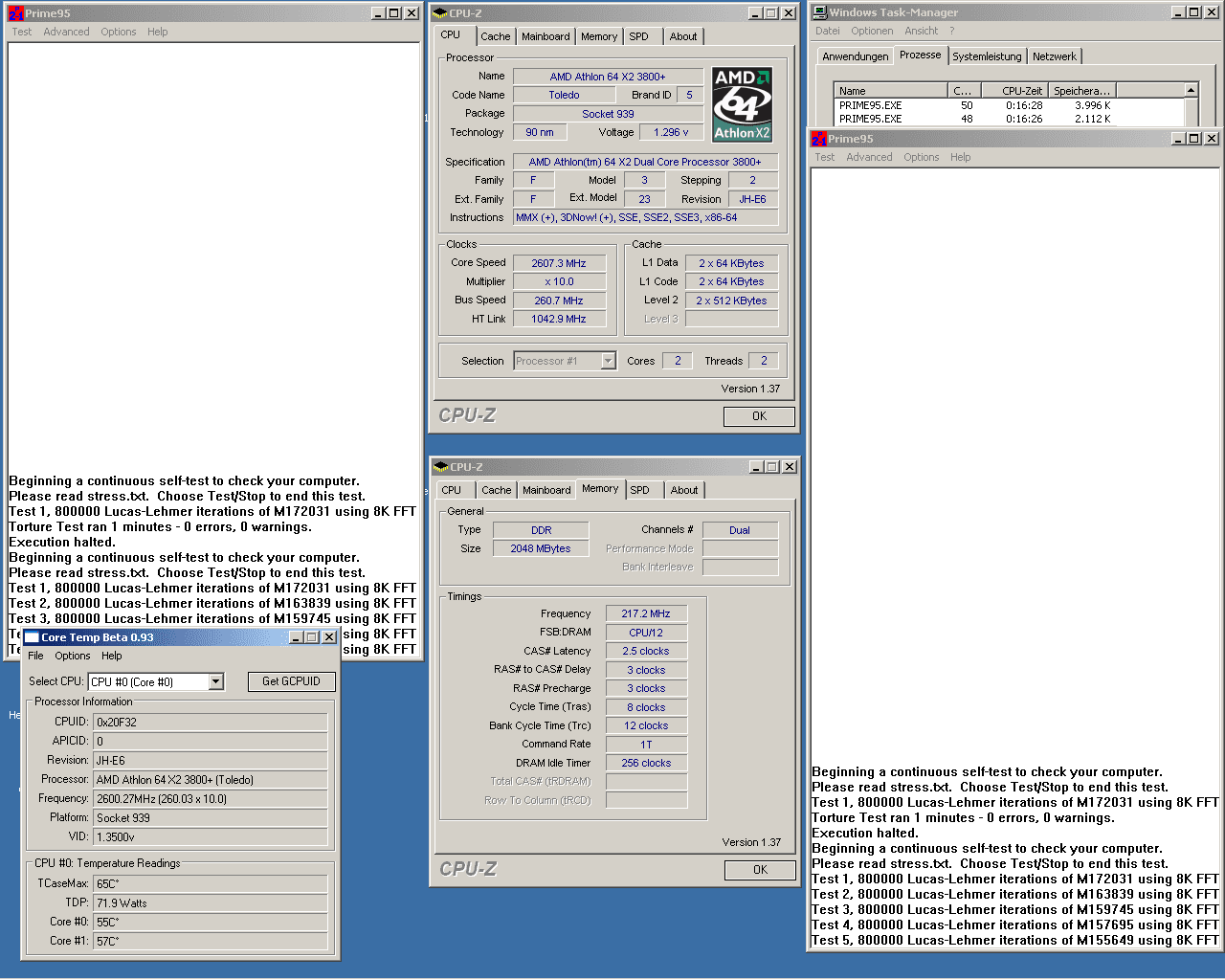Sort processes by Name column header

(x=892, y=91)
